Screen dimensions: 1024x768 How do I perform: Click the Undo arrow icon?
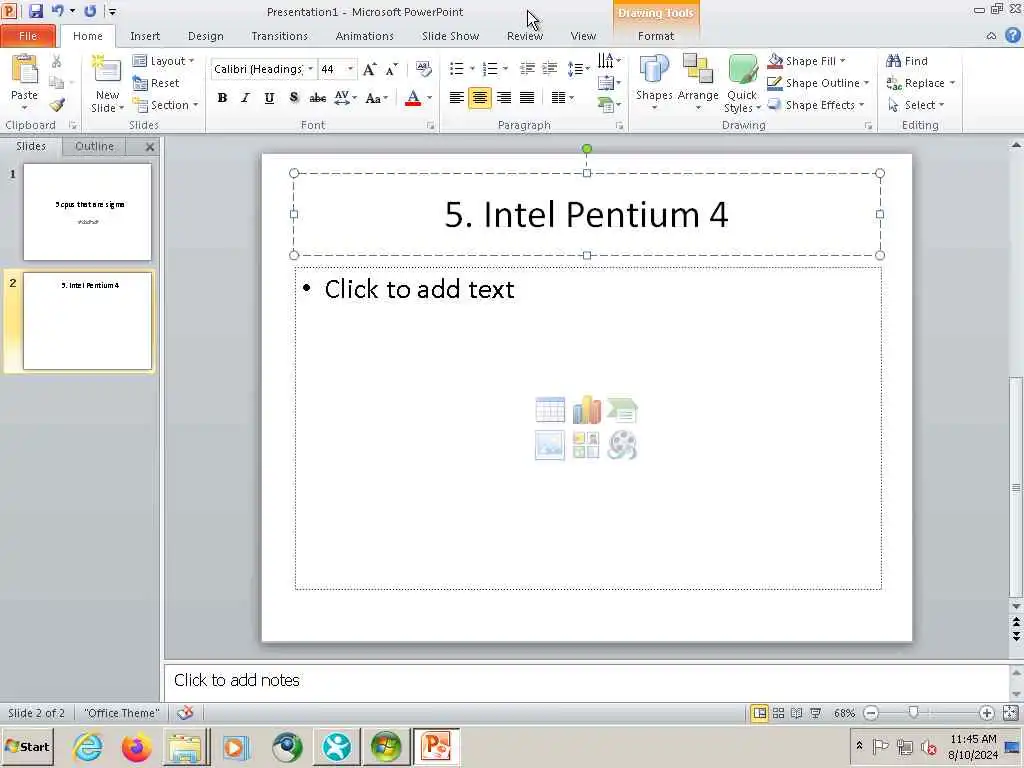(57, 11)
